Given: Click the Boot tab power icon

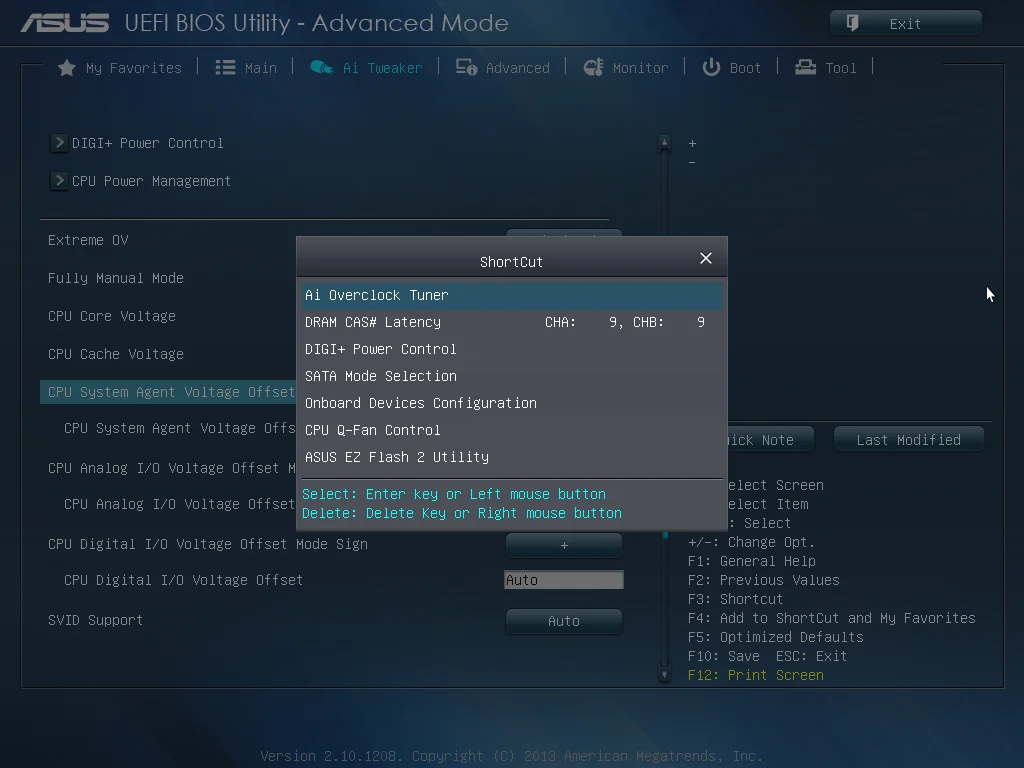Looking at the screenshot, I should click(x=711, y=67).
